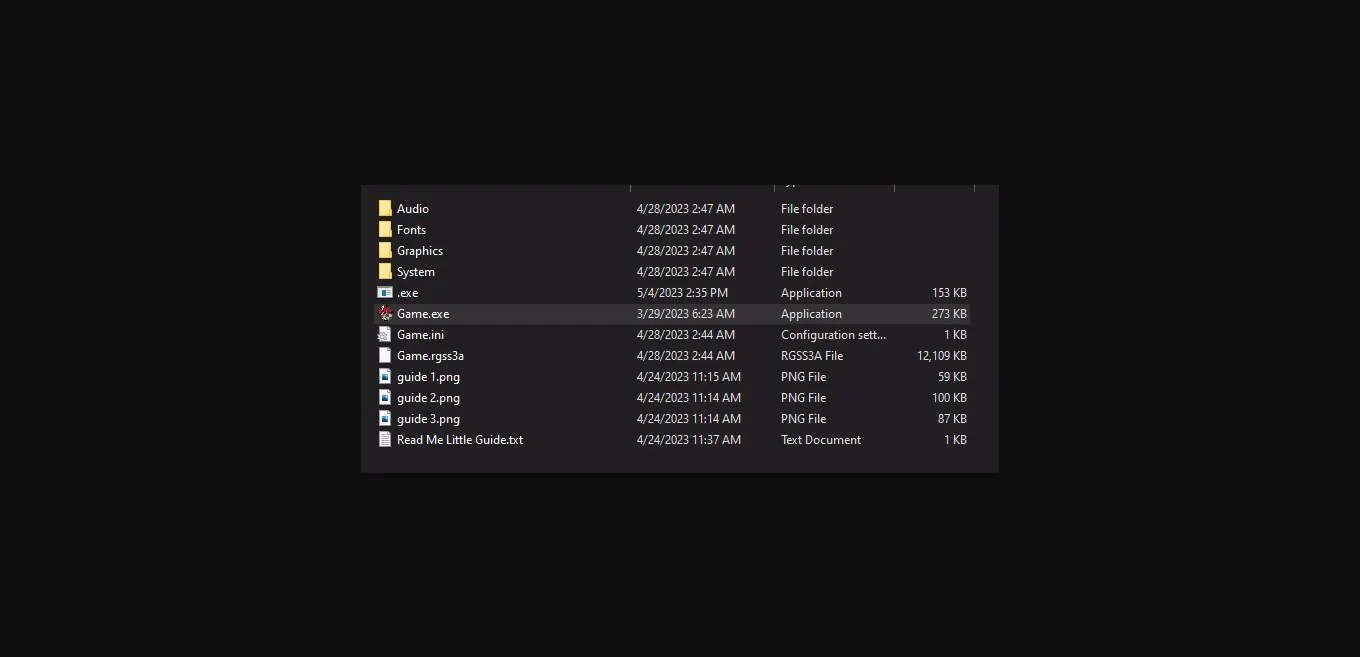
Task: Click the Game.ini gear file icon
Action: (385, 335)
